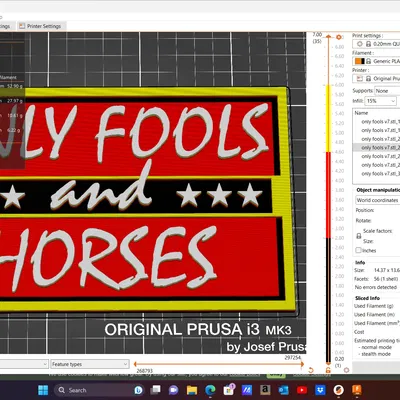This screenshot has width=400, height=400.
Task: Open Microsoft Store with notification badge
Action: point(229,389)
